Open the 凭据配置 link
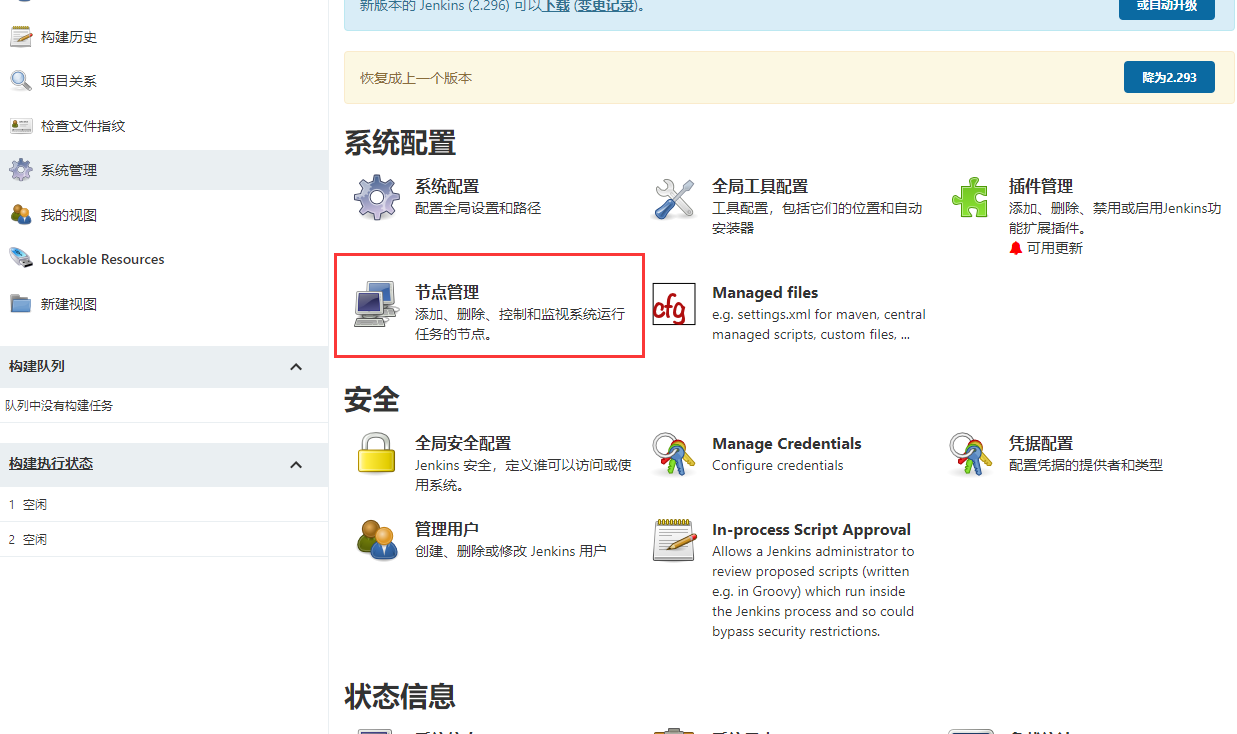Viewport: 1237px width, 734px height. (x=1041, y=443)
